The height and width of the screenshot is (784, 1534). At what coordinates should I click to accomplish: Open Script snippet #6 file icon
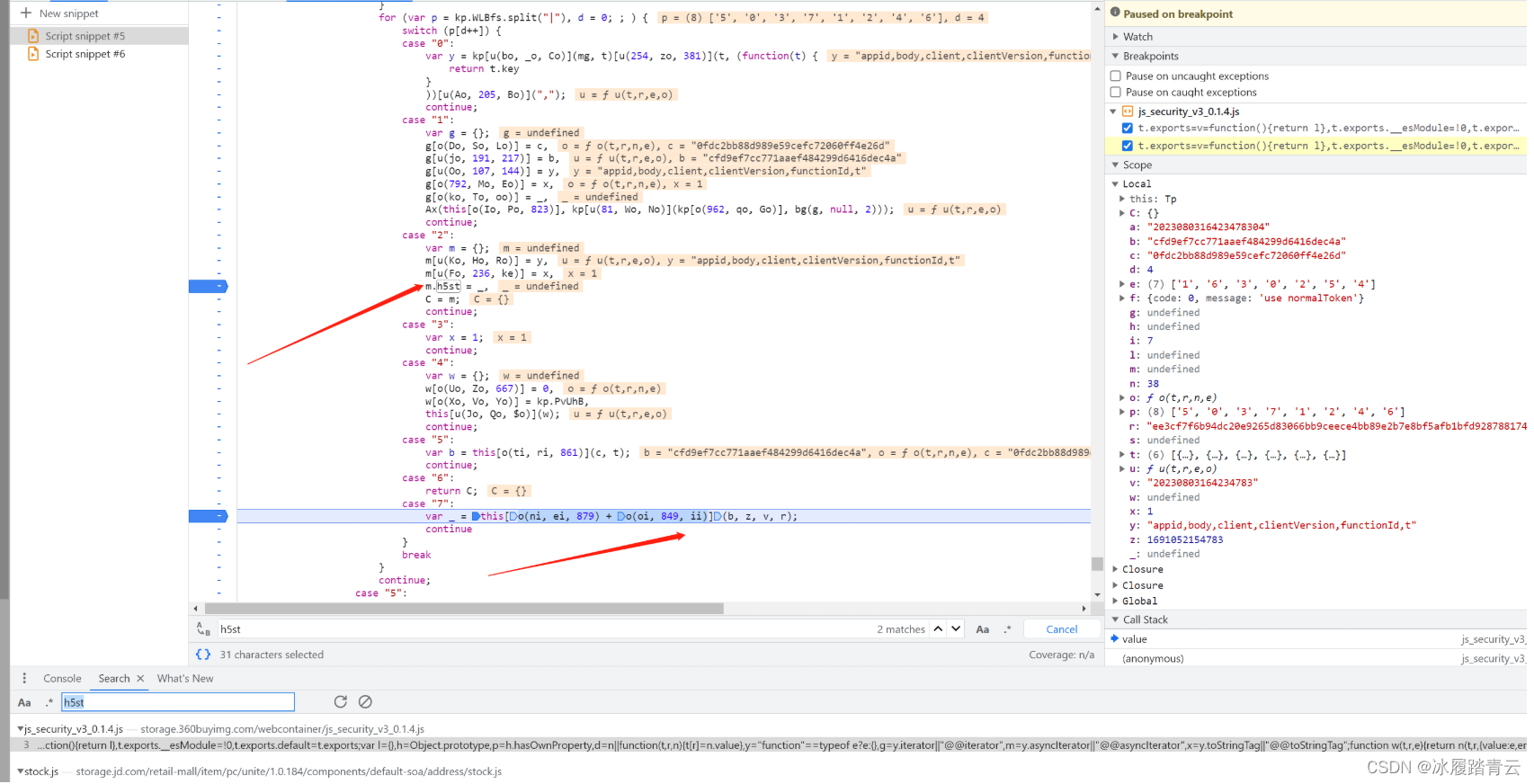pyautogui.click(x=33, y=54)
